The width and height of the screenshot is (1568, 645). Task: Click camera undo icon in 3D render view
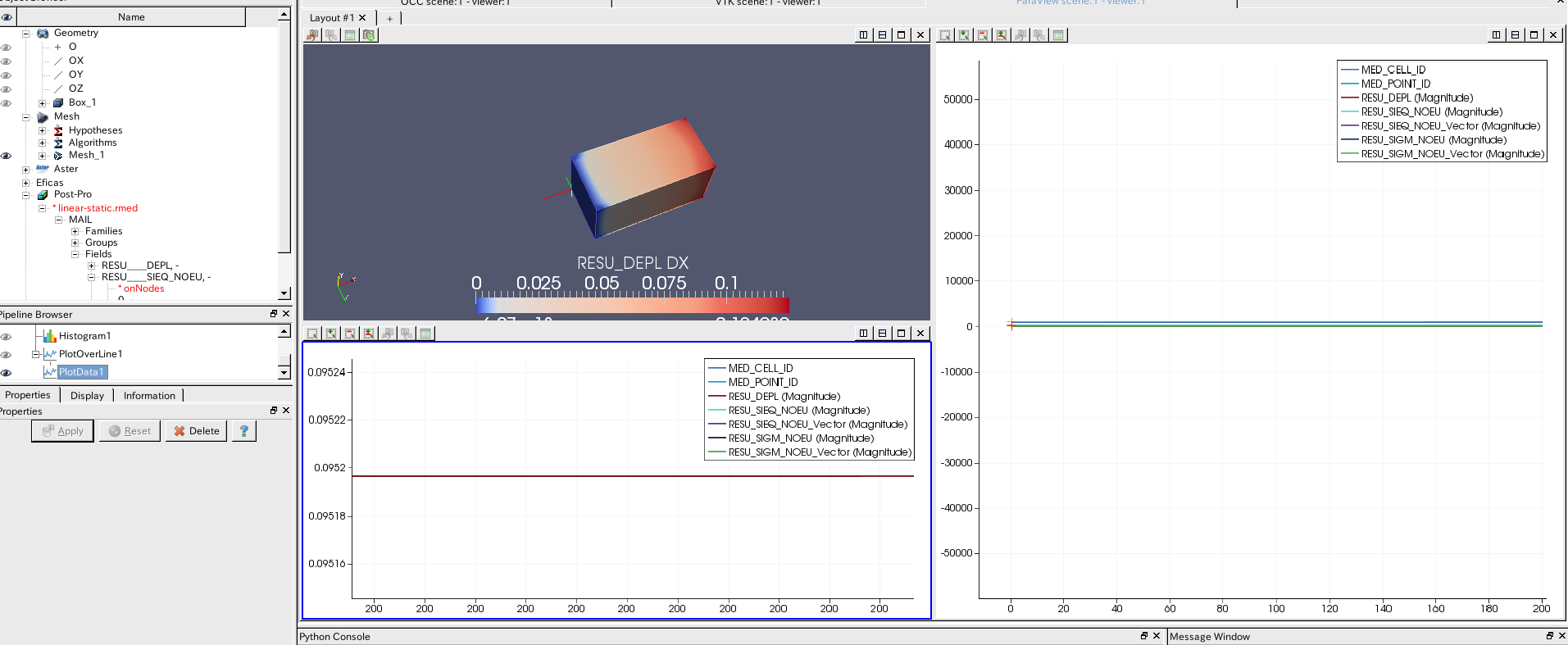312,35
